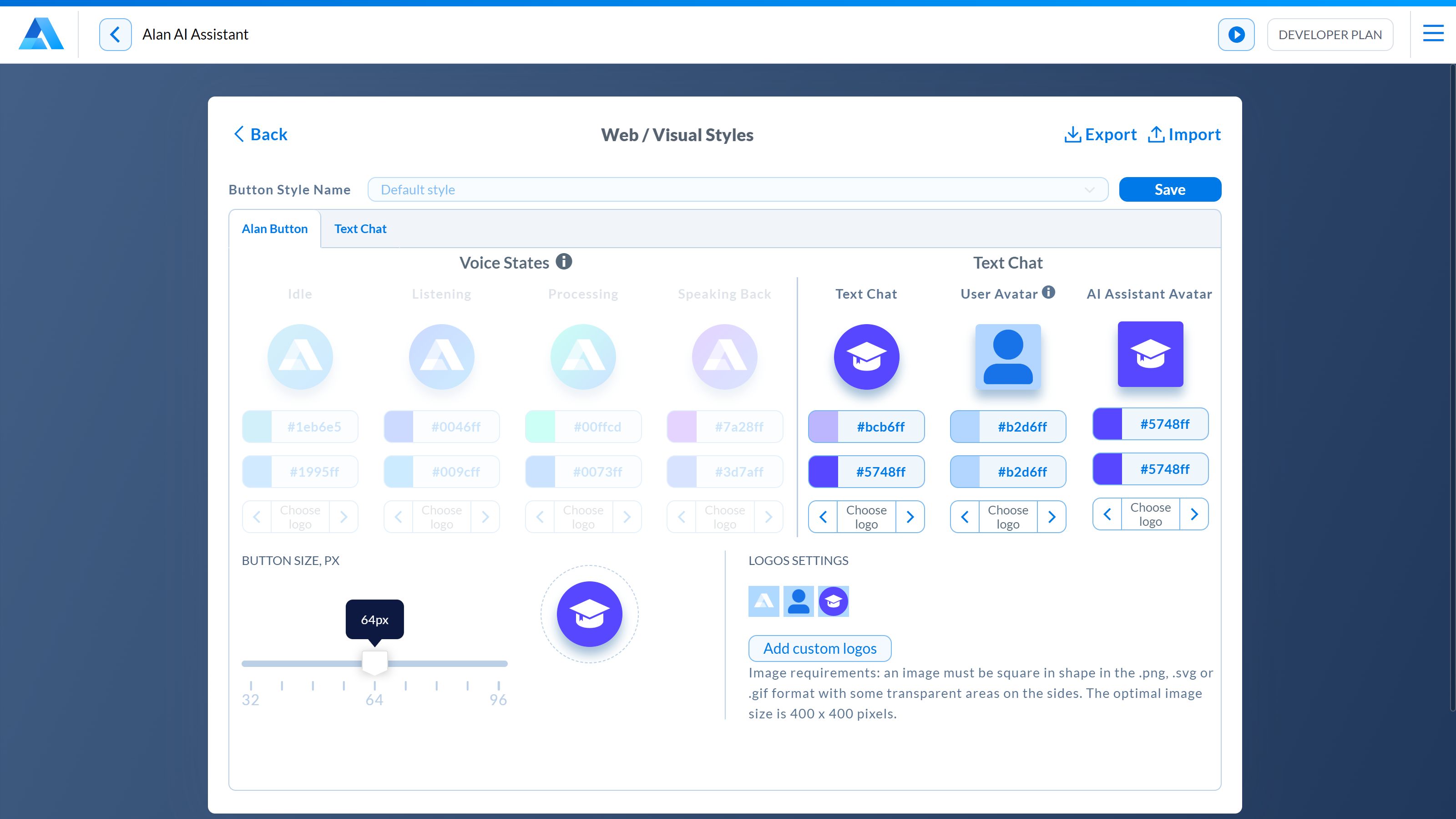Click the Alan logo in top-left corner
The width and height of the screenshot is (1456, 819).
[x=40, y=34]
